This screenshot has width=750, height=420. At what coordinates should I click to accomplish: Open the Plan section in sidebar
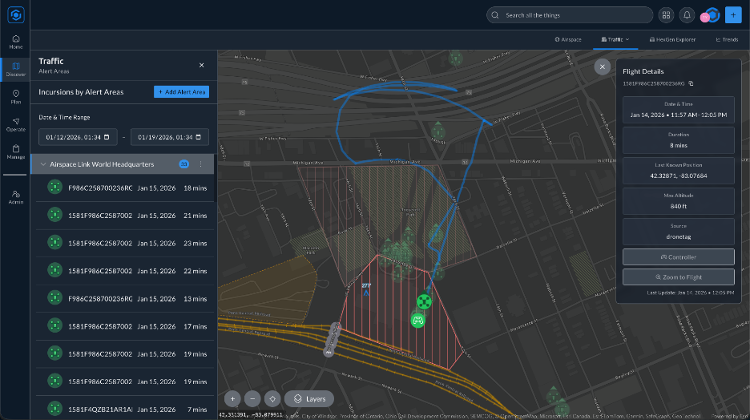click(x=15, y=96)
